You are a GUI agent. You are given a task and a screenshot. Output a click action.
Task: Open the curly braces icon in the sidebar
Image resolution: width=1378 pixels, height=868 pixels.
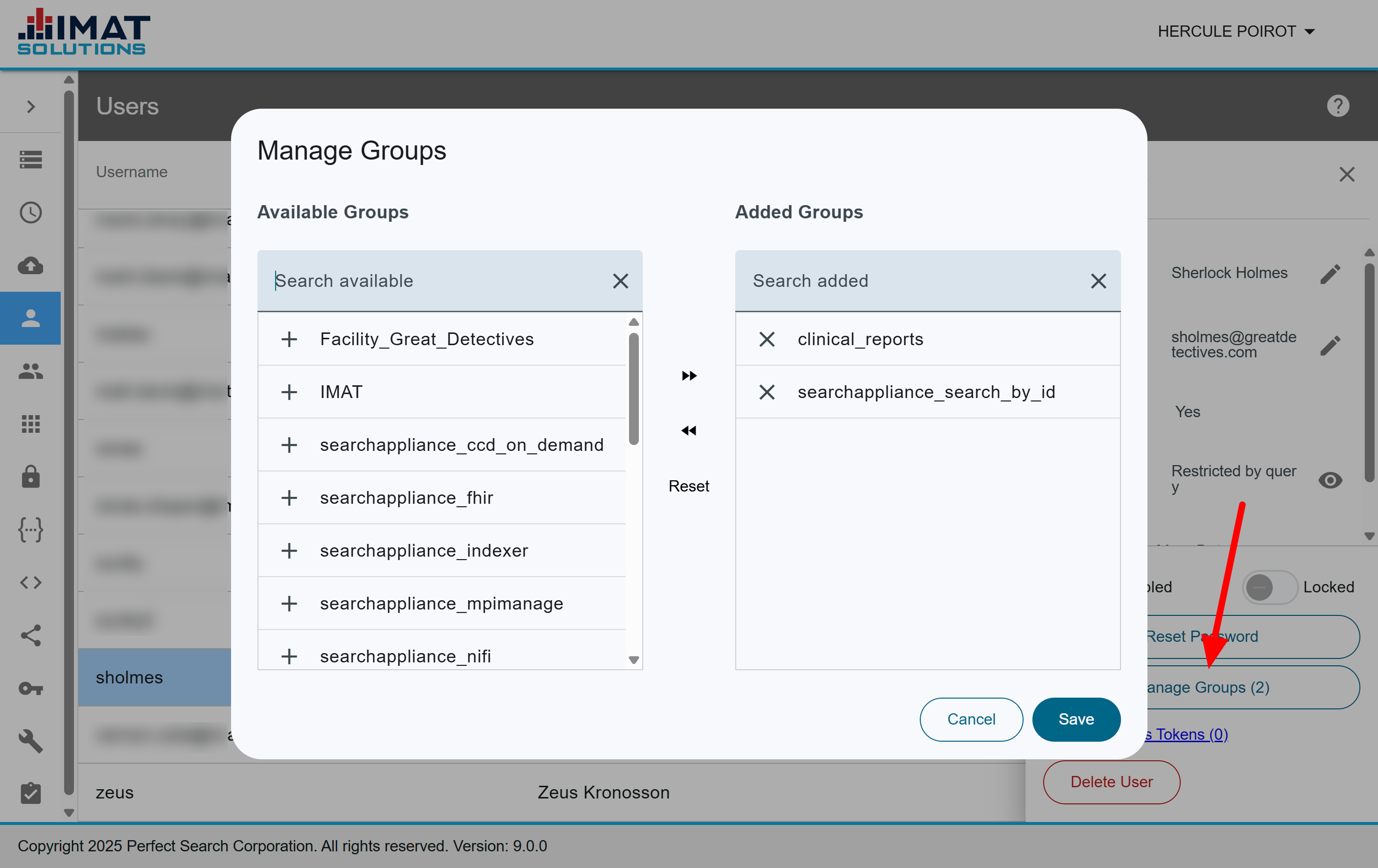coord(31,530)
